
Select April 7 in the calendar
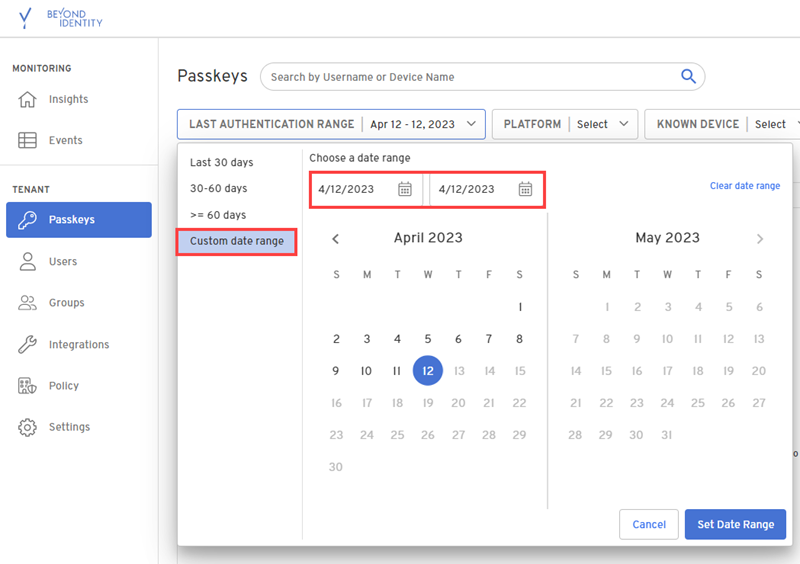pos(489,339)
